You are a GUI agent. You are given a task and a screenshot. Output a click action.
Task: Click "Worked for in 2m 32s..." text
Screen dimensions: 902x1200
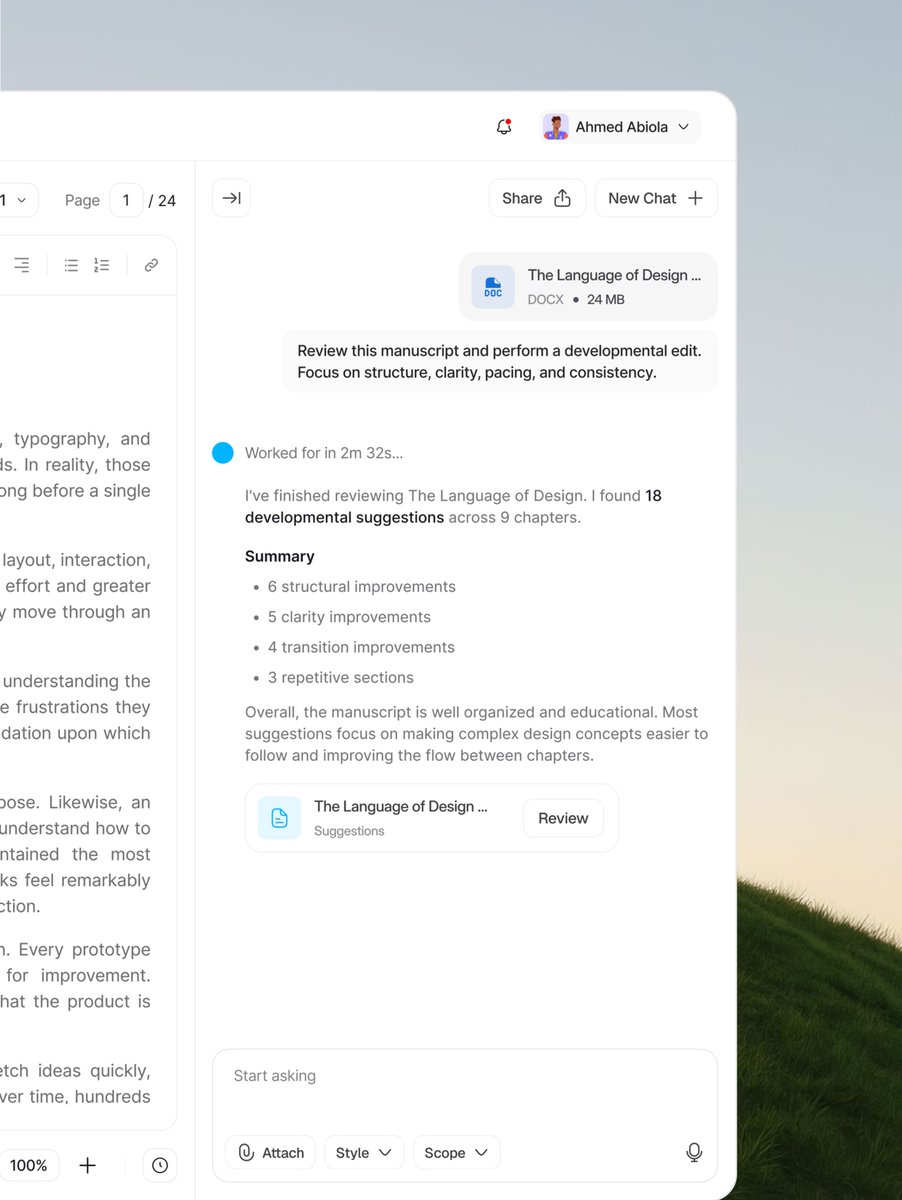point(324,453)
